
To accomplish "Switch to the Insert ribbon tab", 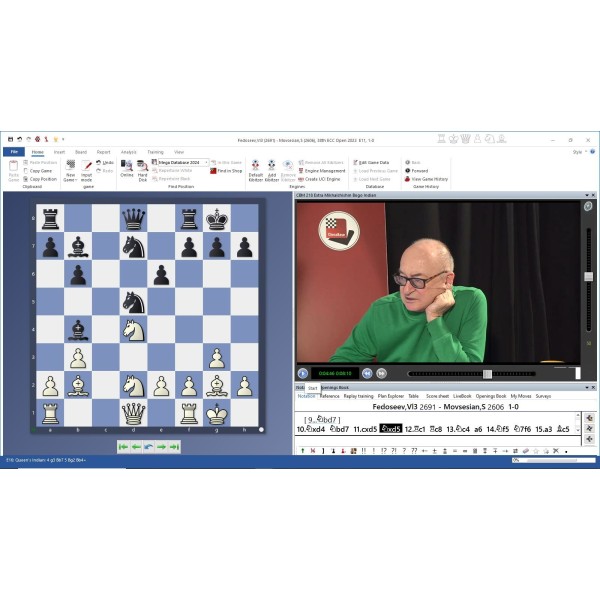I will 59,152.
